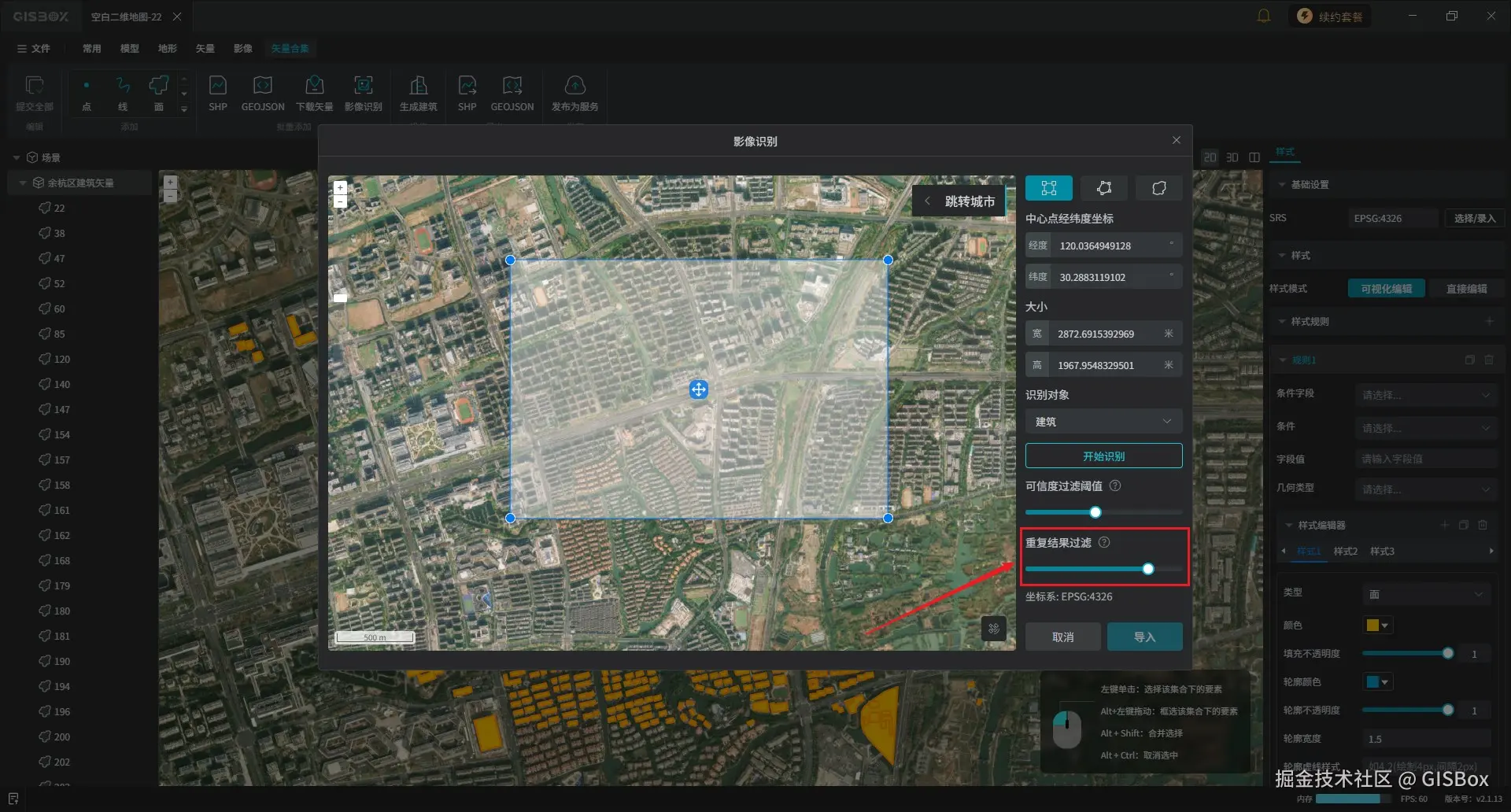
Task: Click the 影像识别 toolbar tool
Action: pos(364,94)
